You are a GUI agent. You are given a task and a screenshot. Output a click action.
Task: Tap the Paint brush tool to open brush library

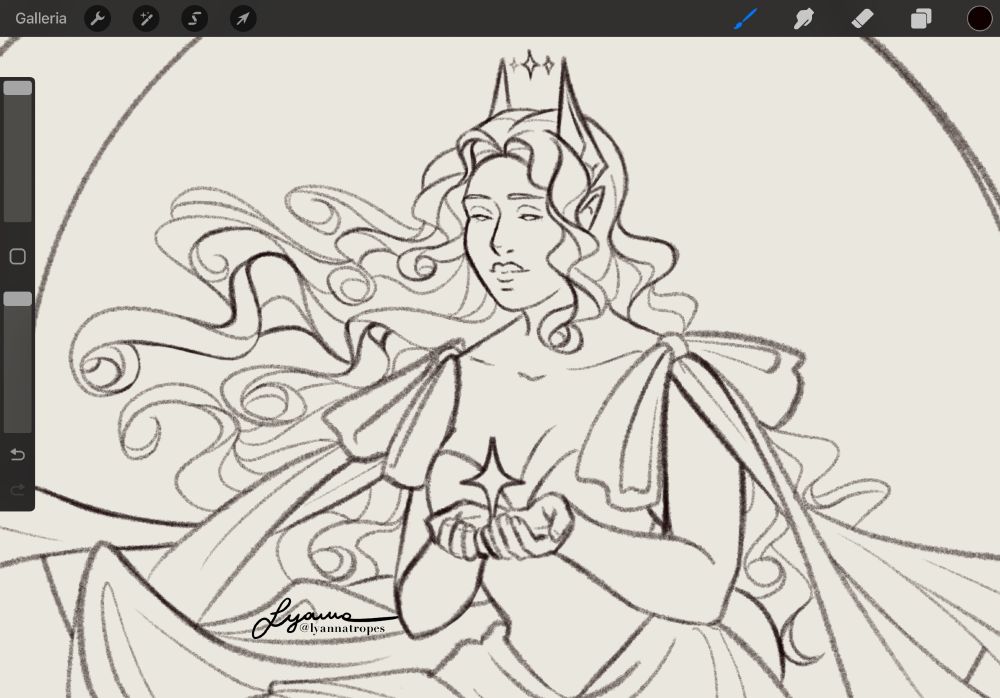(745, 18)
